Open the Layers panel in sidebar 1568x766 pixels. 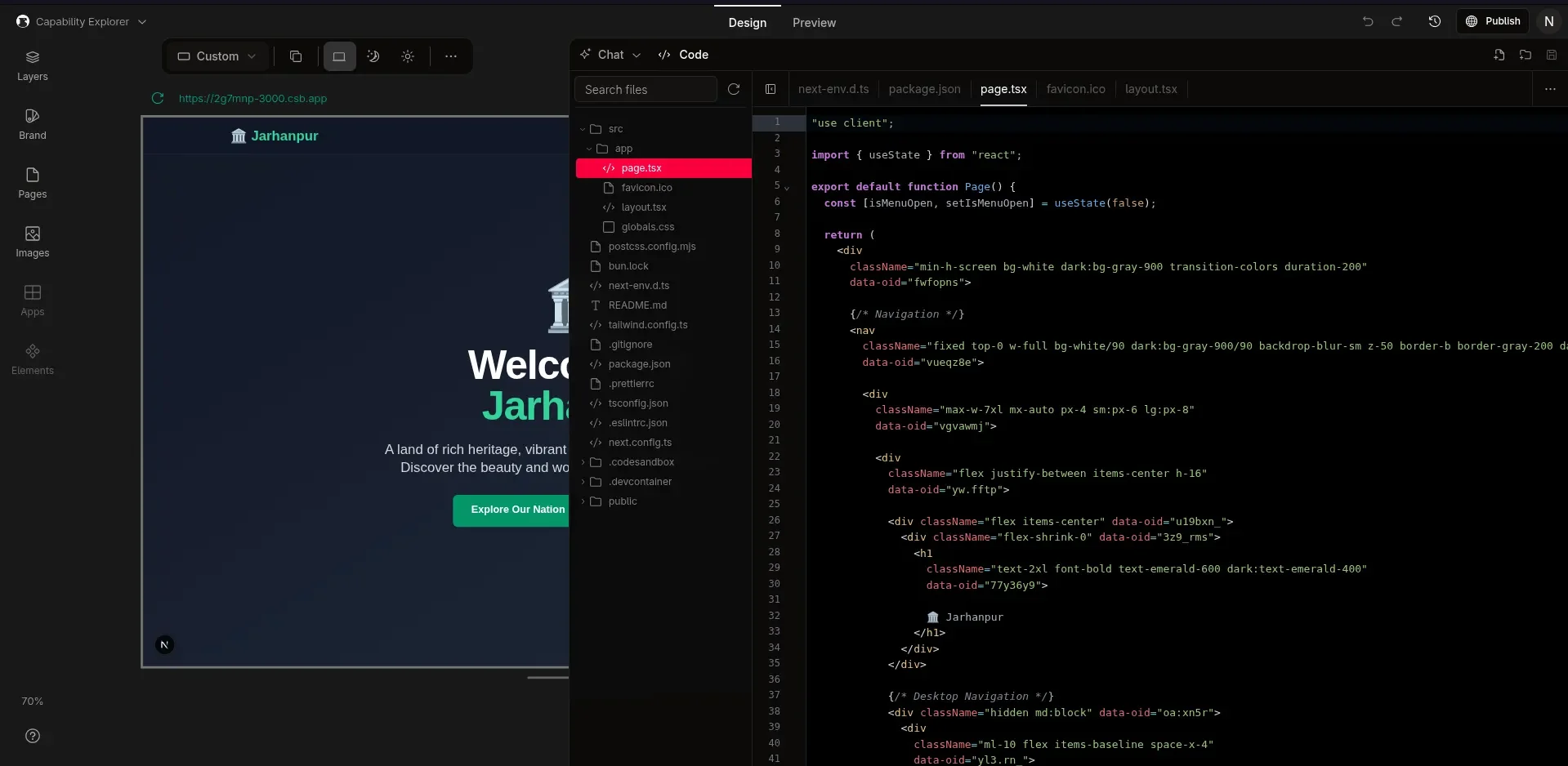[33, 66]
